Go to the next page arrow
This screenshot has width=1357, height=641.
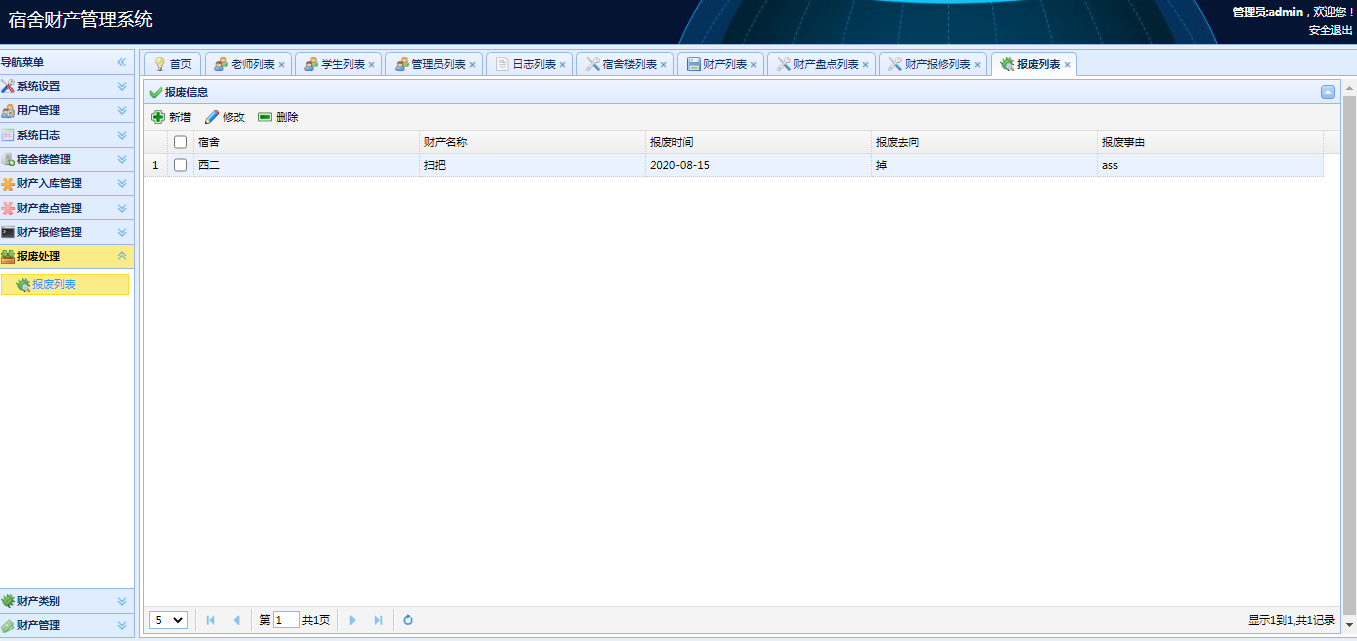click(x=352, y=620)
